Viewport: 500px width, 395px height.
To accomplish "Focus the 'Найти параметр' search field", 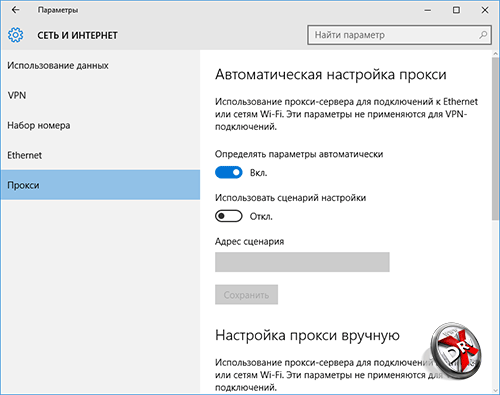I will [x=399, y=35].
